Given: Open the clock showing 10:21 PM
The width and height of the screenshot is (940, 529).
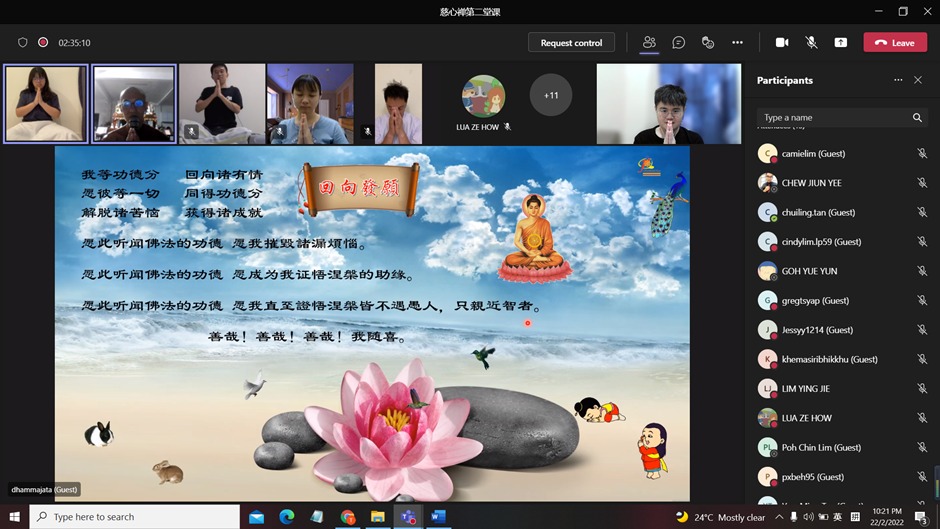Looking at the screenshot, I should click(887, 516).
